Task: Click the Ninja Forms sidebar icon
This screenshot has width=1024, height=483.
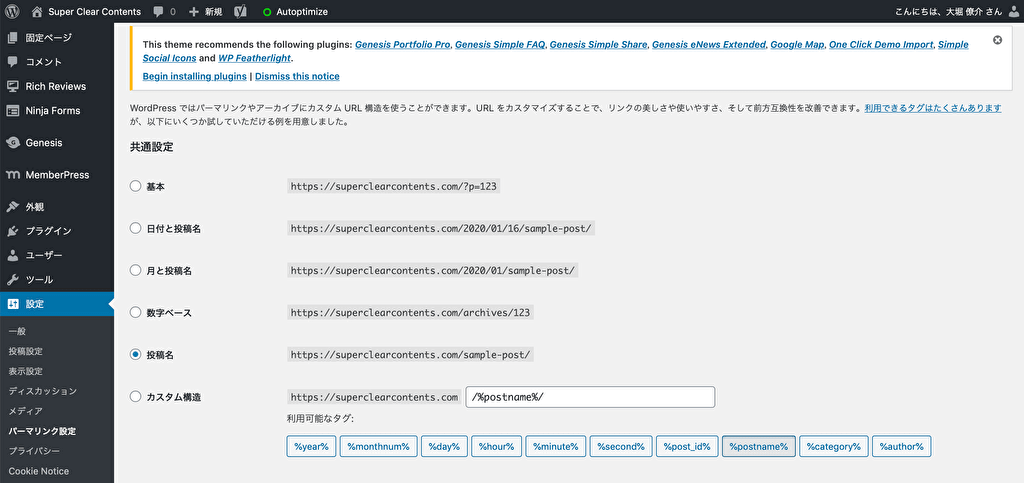Action: 12,110
